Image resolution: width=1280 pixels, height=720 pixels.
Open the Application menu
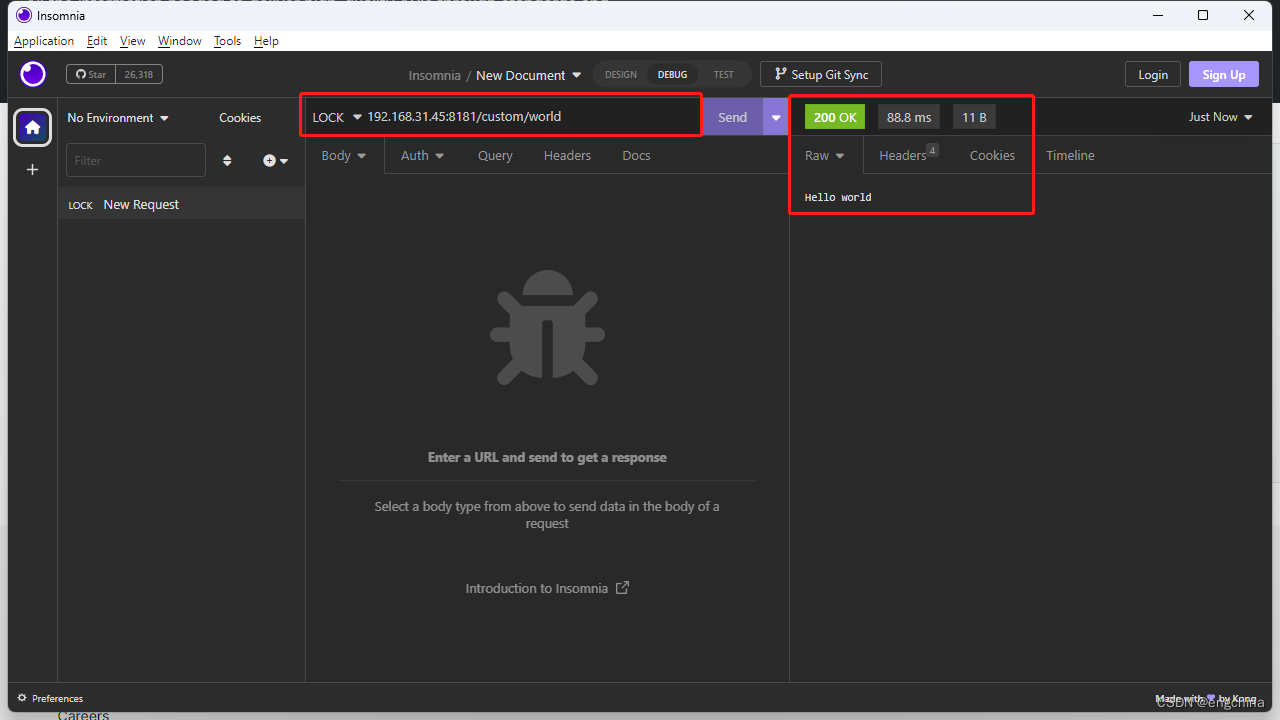tap(44, 41)
